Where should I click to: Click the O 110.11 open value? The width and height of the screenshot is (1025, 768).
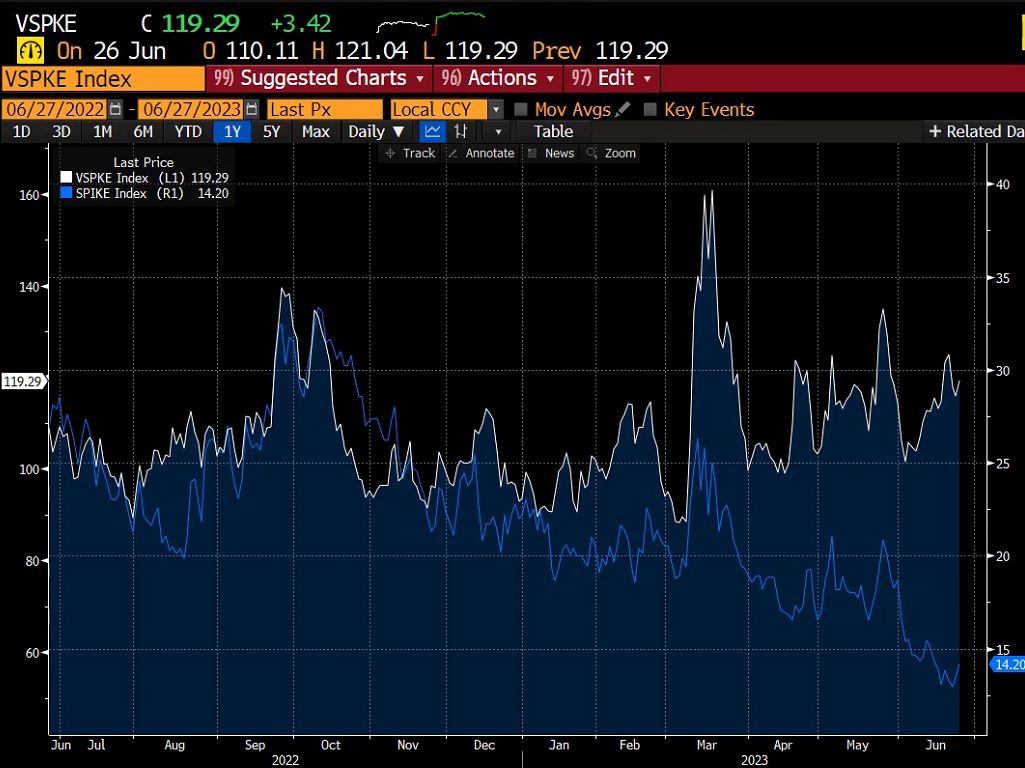pos(250,51)
